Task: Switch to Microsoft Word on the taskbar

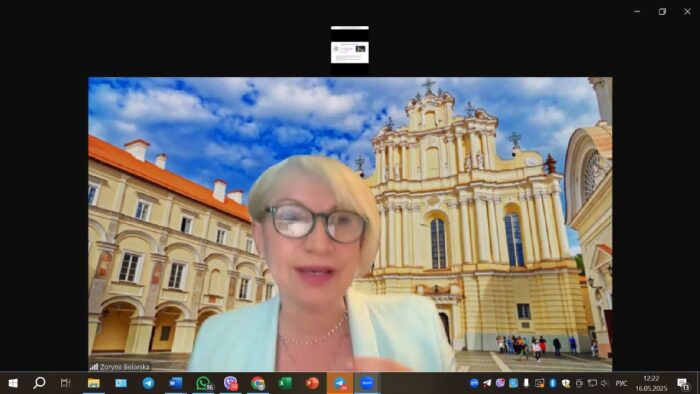Action: [x=176, y=383]
